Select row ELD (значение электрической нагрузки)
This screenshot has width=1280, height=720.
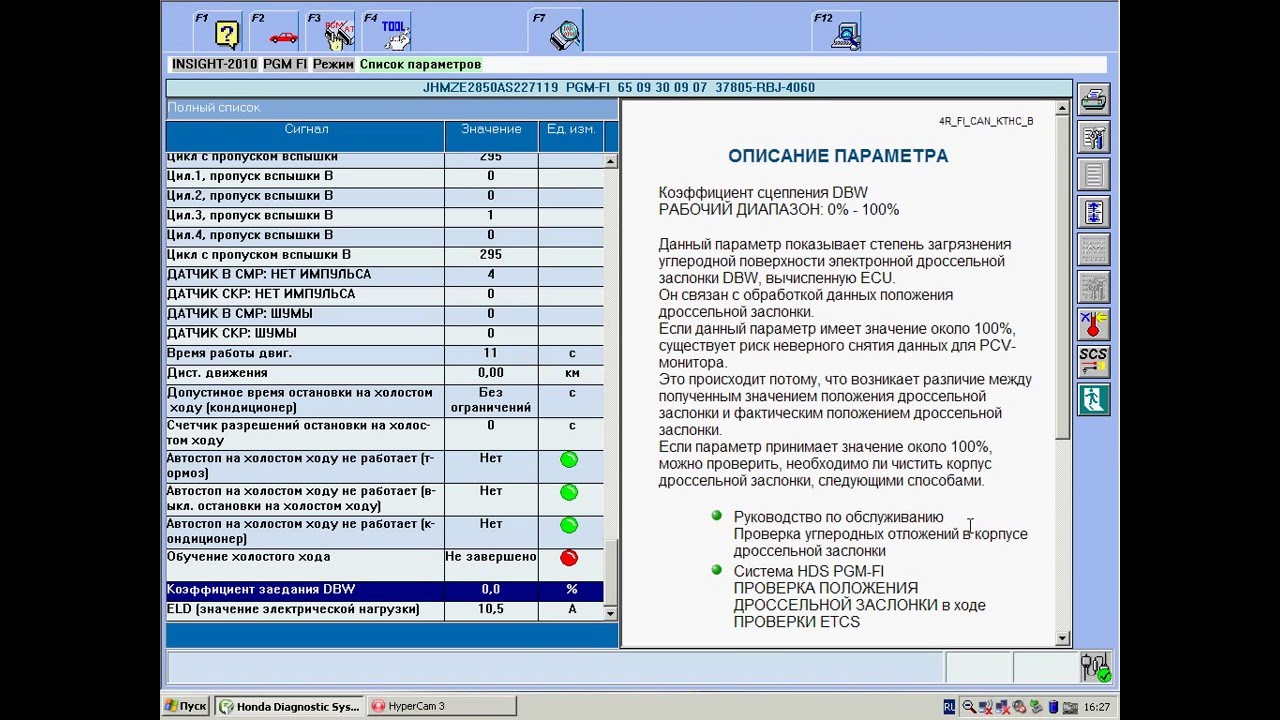point(385,609)
